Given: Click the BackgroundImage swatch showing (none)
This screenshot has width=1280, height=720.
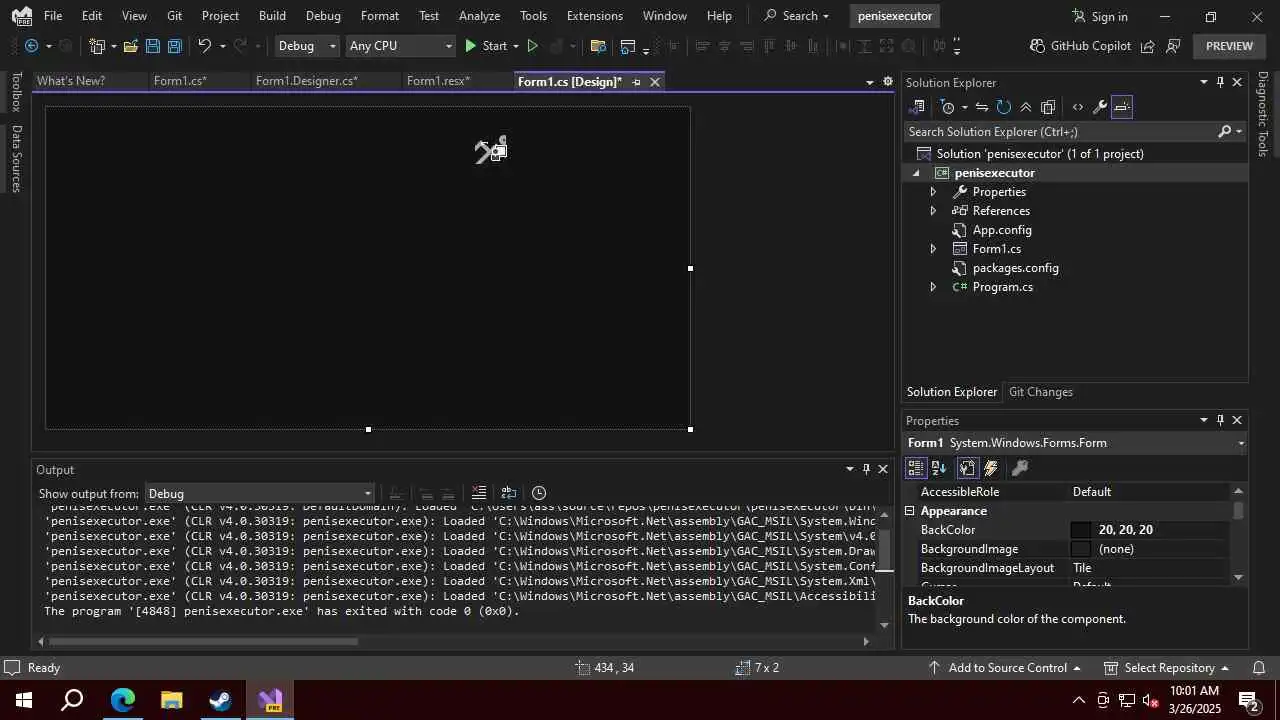Looking at the screenshot, I should click(1080, 549).
